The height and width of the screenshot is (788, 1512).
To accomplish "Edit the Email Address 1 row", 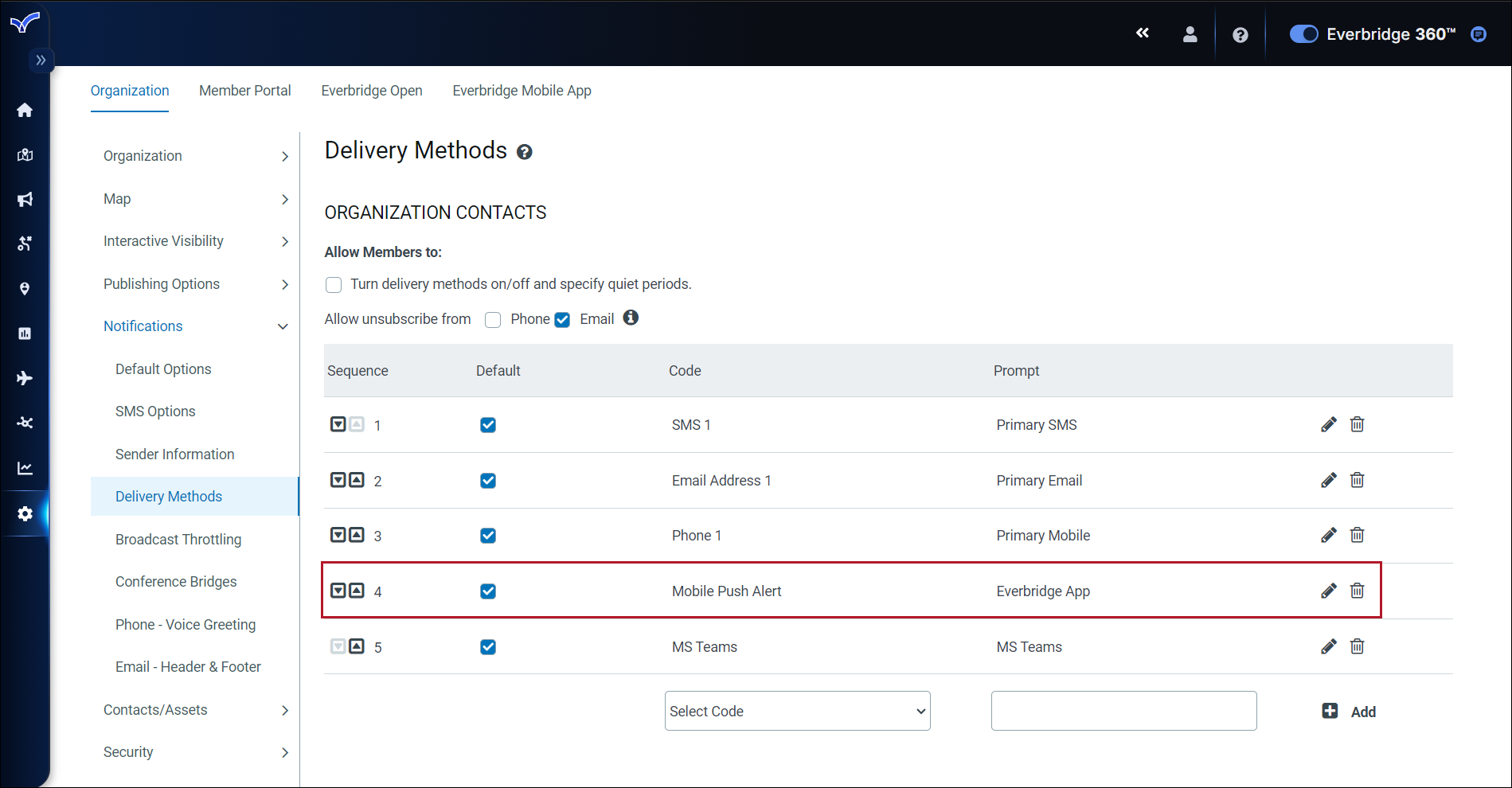I will [x=1328, y=480].
